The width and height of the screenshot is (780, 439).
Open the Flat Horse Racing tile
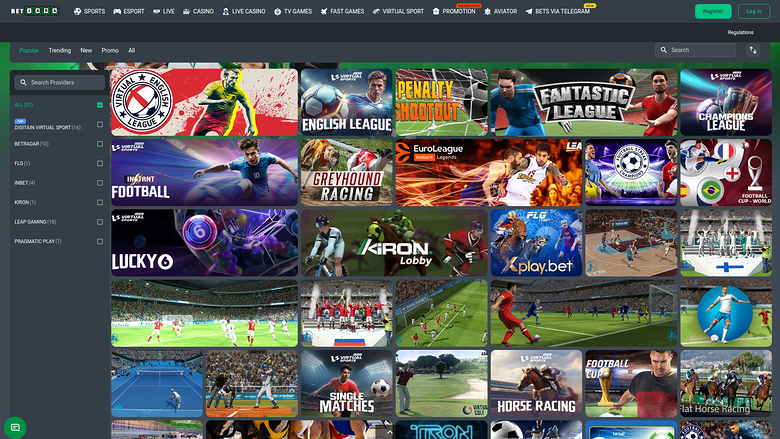[x=726, y=383]
